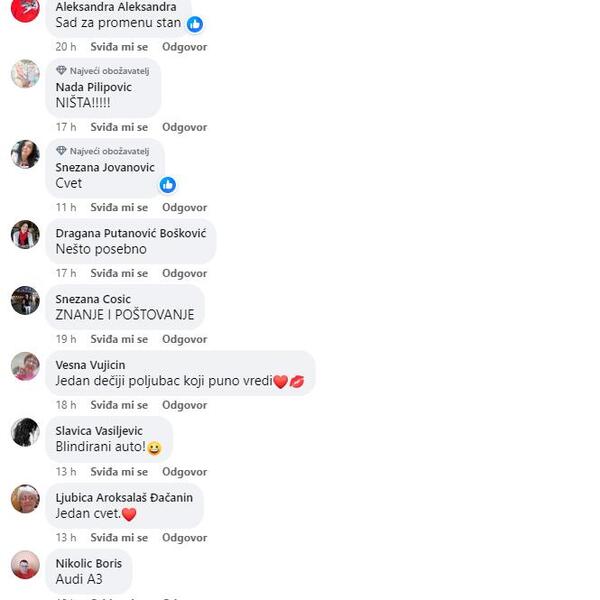The image size is (600, 600).
Task: Click the 20 h timestamp on Aleksandra's comment
Action: 66,47
